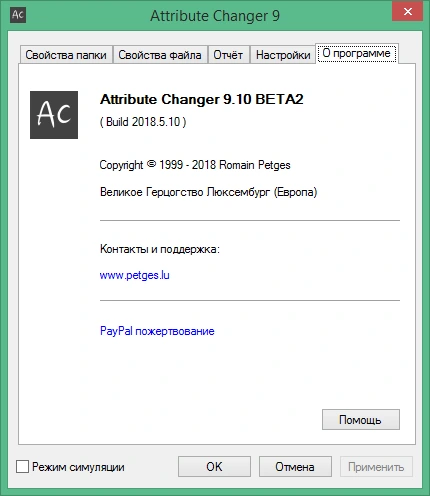
Task: Click the Контакты и поддержка label
Action: (x=160, y=249)
